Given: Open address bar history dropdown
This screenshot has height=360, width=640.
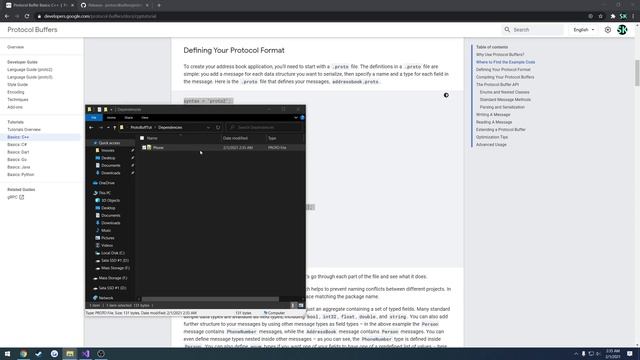Looking at the screenshot, I should (x=208, y=127).
